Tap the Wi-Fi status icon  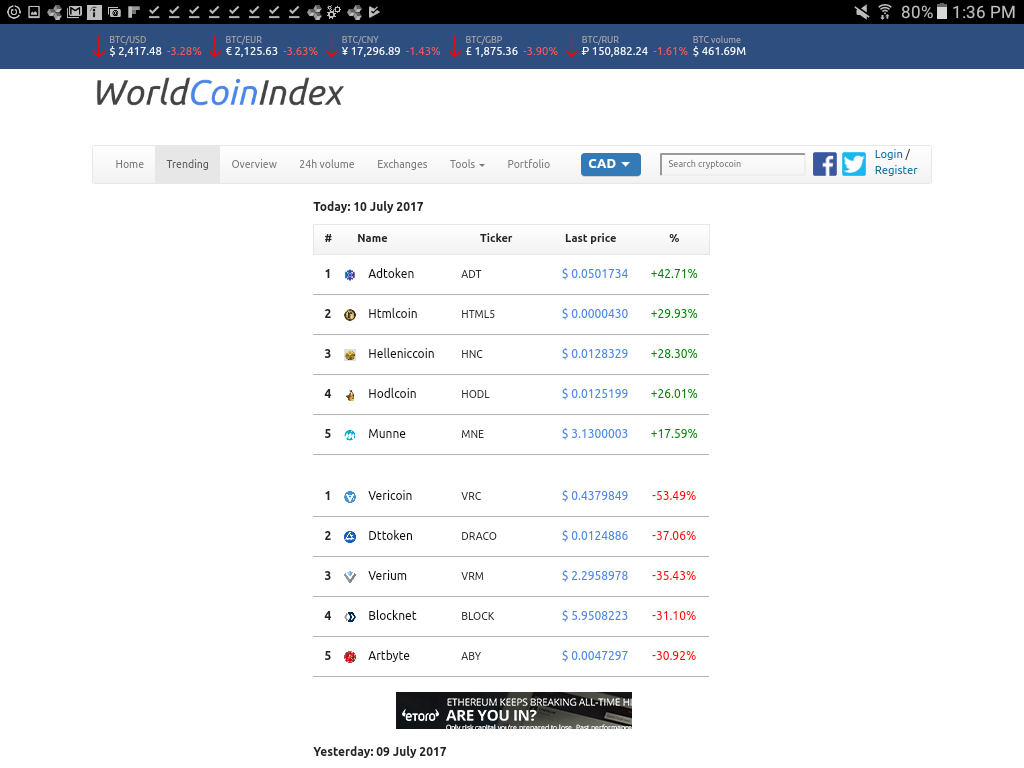click(885, 12)
